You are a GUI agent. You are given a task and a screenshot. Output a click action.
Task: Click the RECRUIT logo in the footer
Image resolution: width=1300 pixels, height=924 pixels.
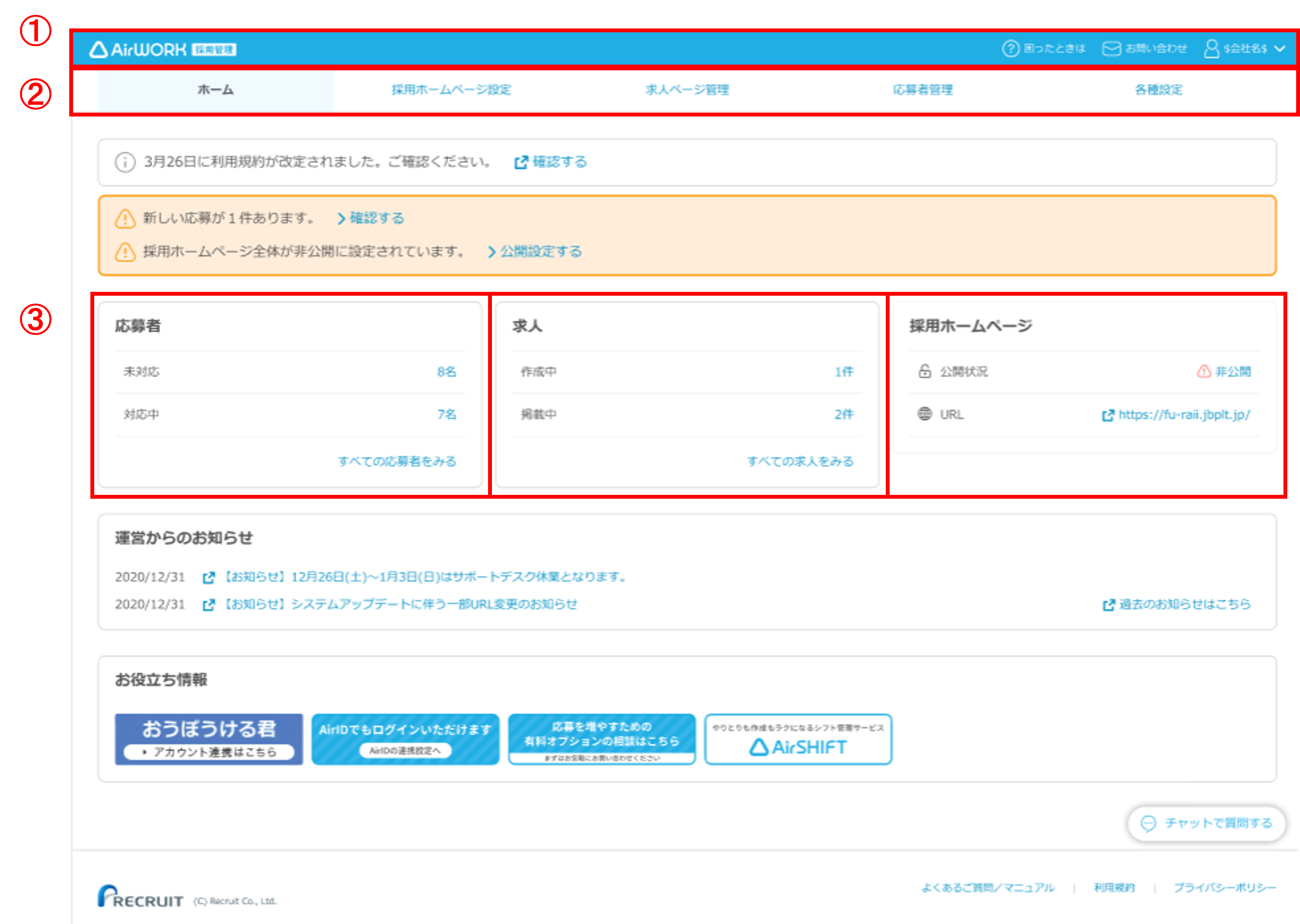[140, 896]
